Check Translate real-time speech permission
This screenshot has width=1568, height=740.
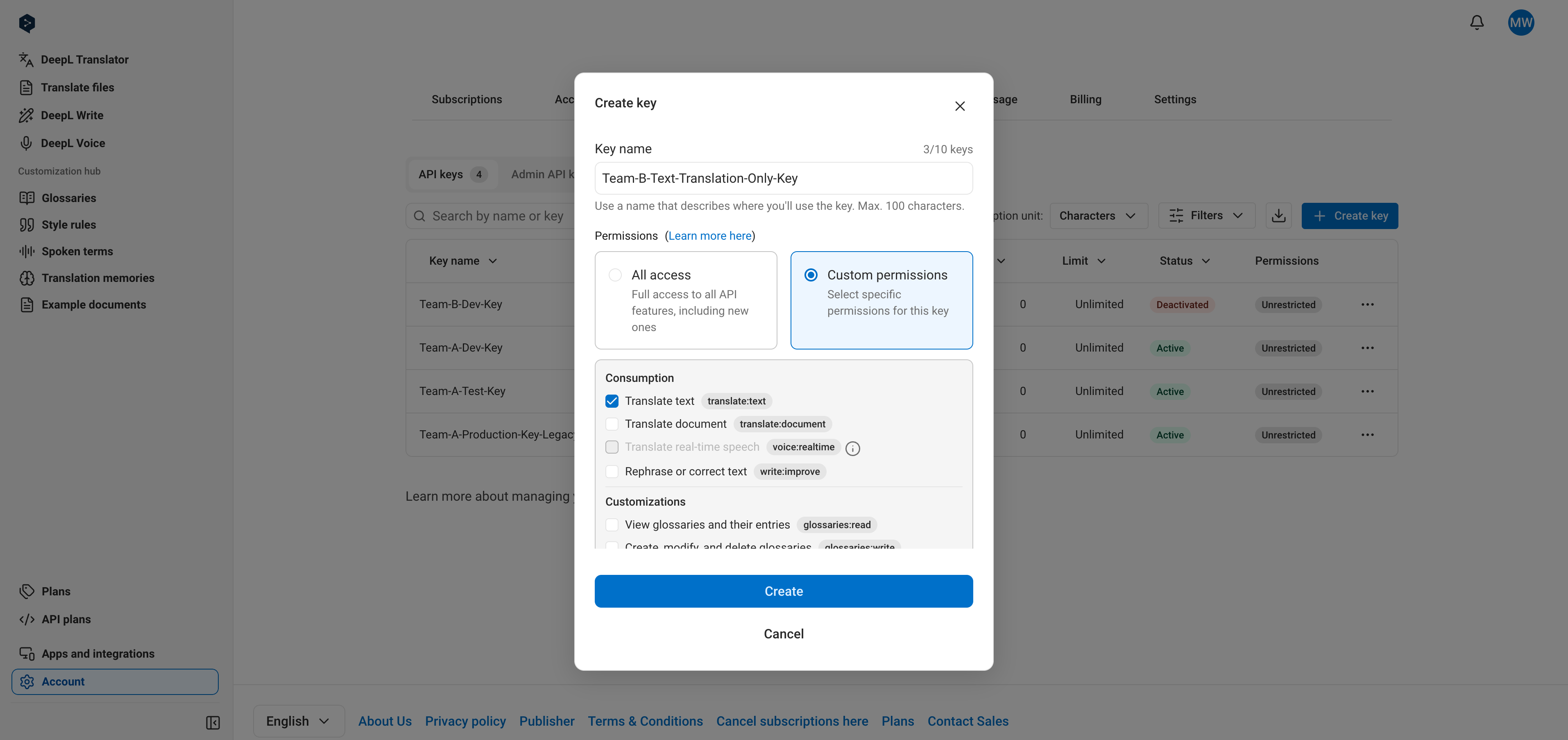pyautogui.click(x=612, y=447)
